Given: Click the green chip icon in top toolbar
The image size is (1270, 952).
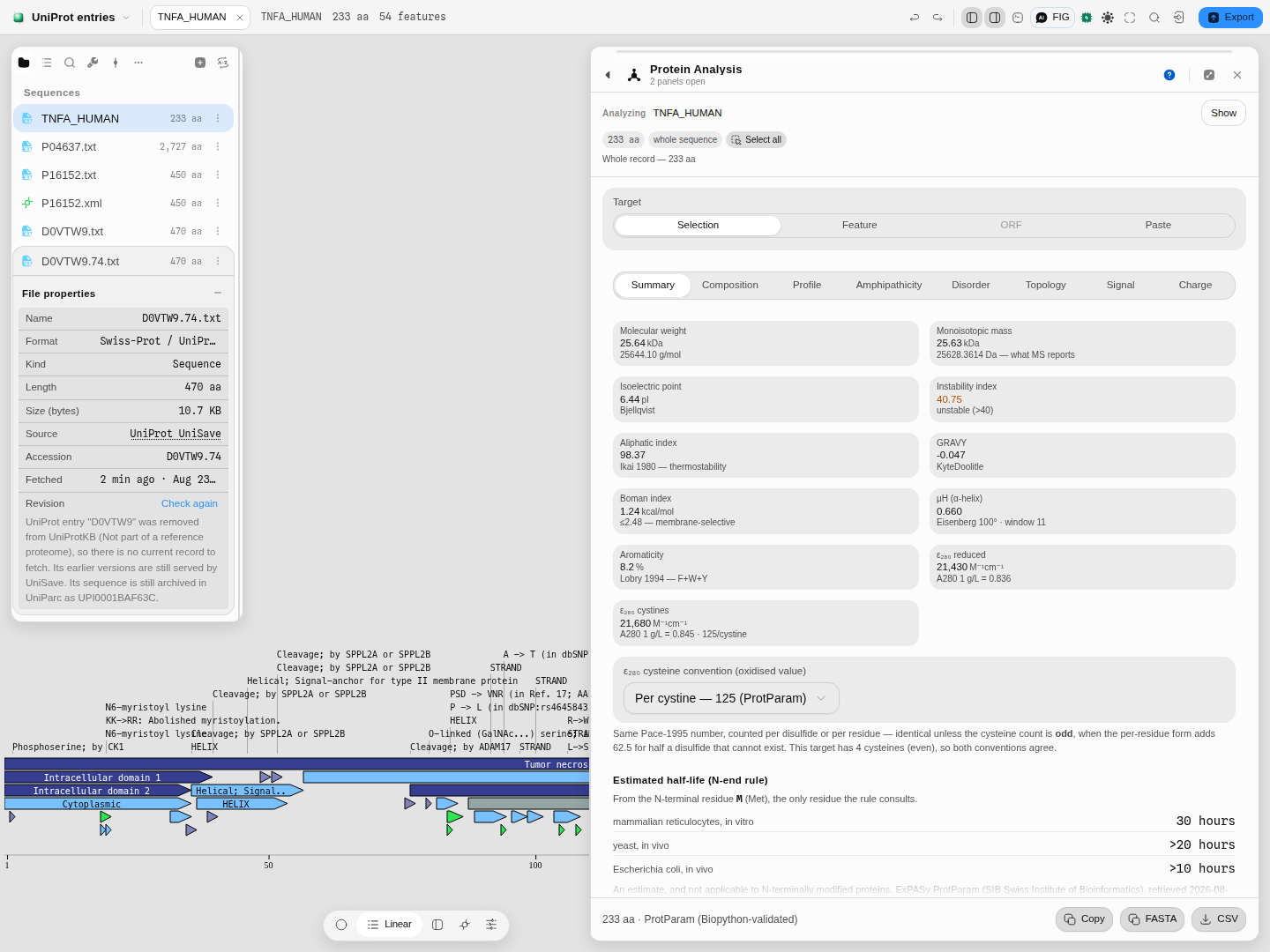Looking at the screenshot, I should 1087,18.
